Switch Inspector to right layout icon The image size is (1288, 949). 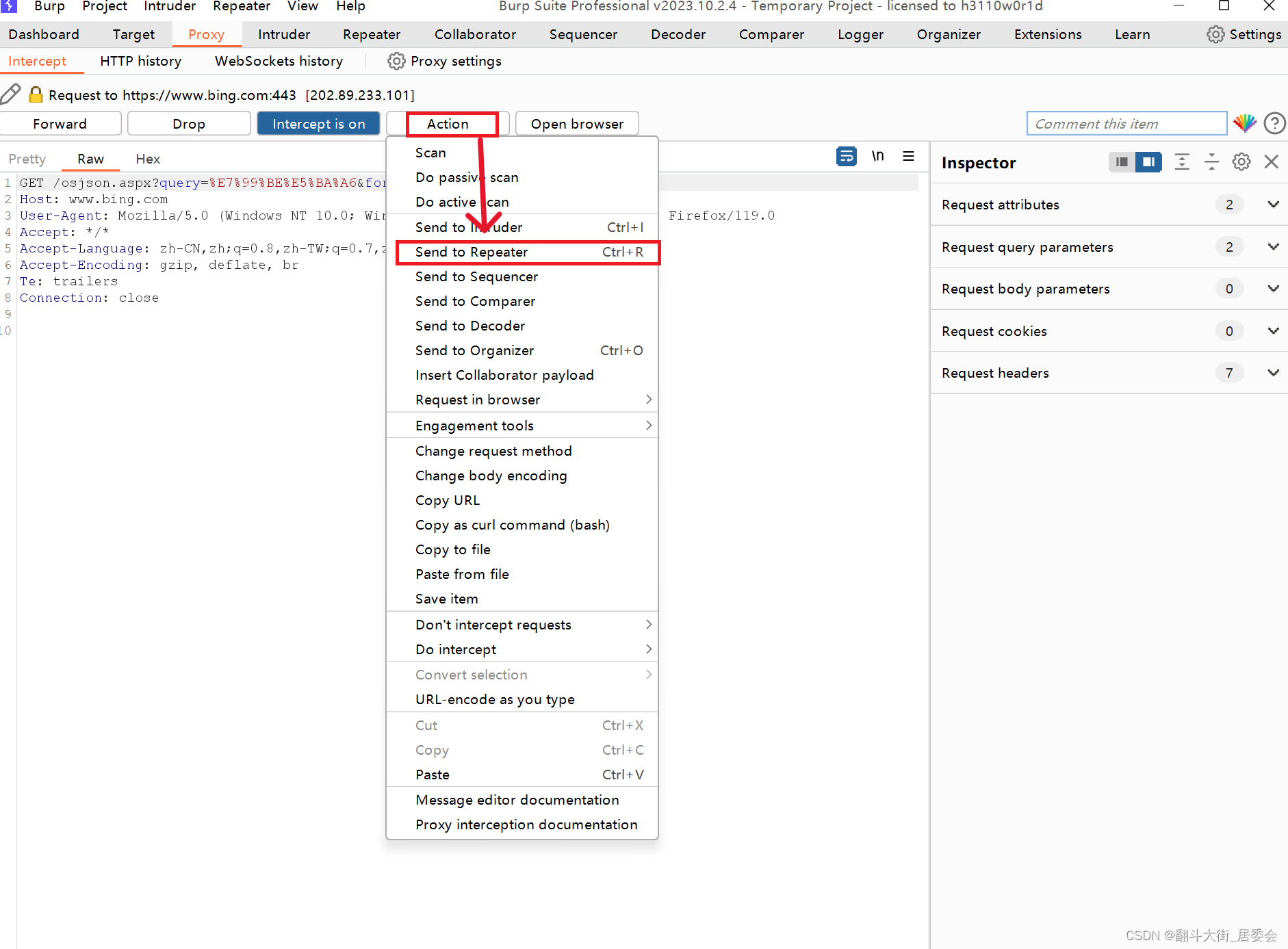tap(1148, 162)
